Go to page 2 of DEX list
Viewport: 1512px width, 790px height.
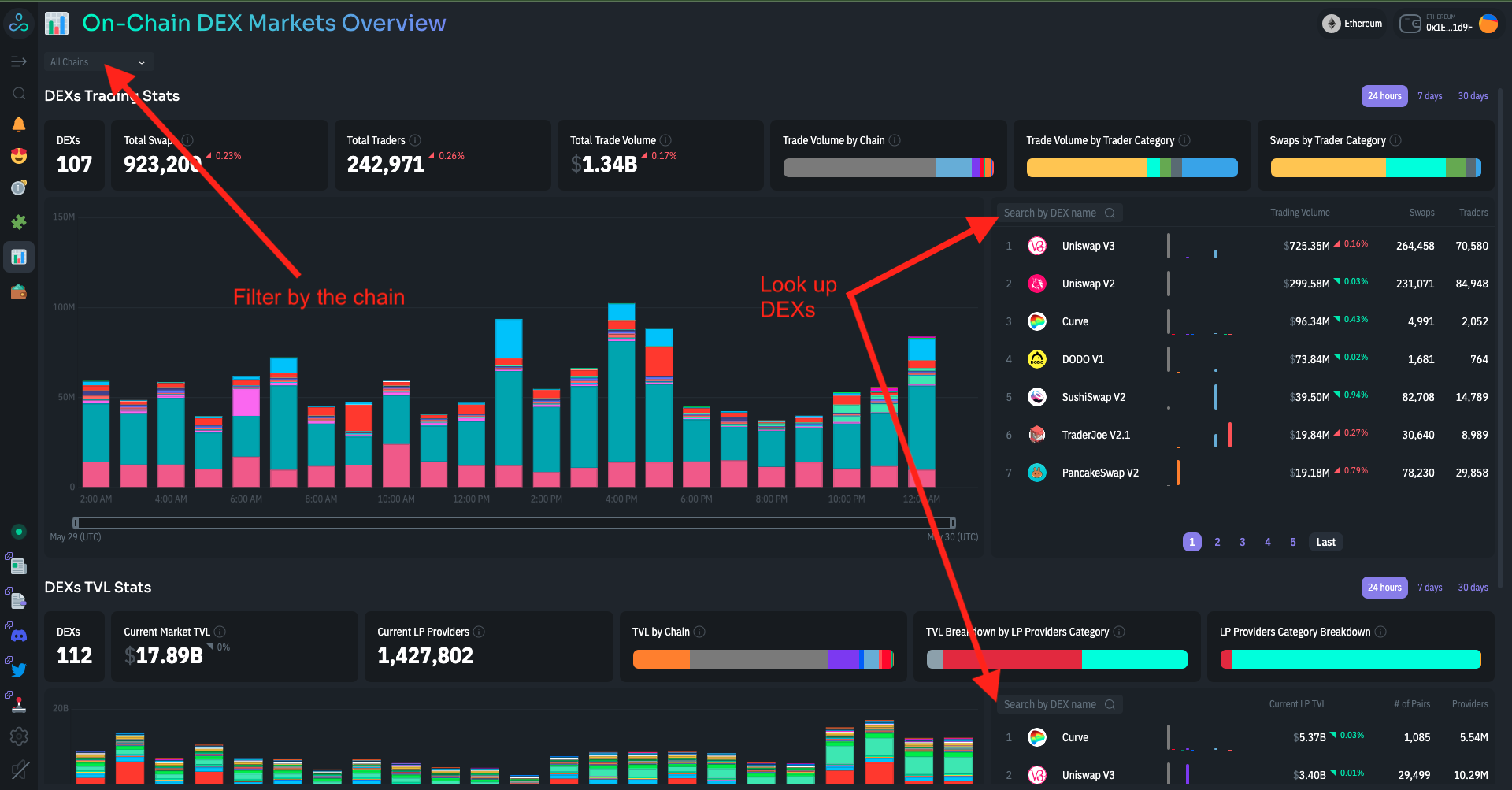pyautogui.click(x=1217, y=542)
